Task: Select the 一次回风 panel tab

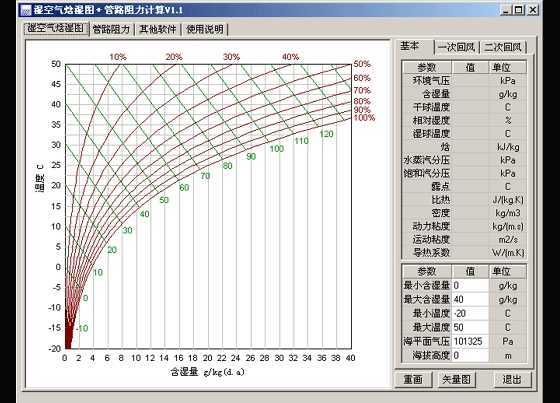Action: pyautogui.click(x=456, y=47)
